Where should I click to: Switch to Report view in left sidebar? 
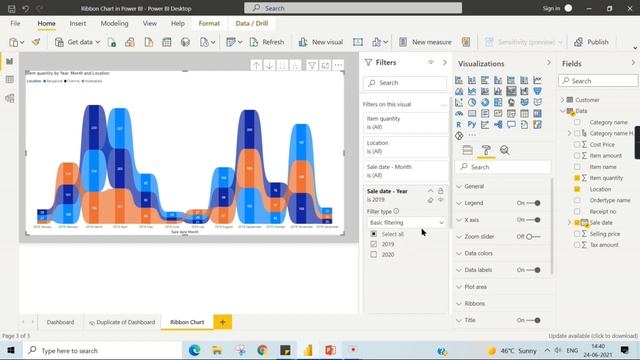[x=10, y=61]
